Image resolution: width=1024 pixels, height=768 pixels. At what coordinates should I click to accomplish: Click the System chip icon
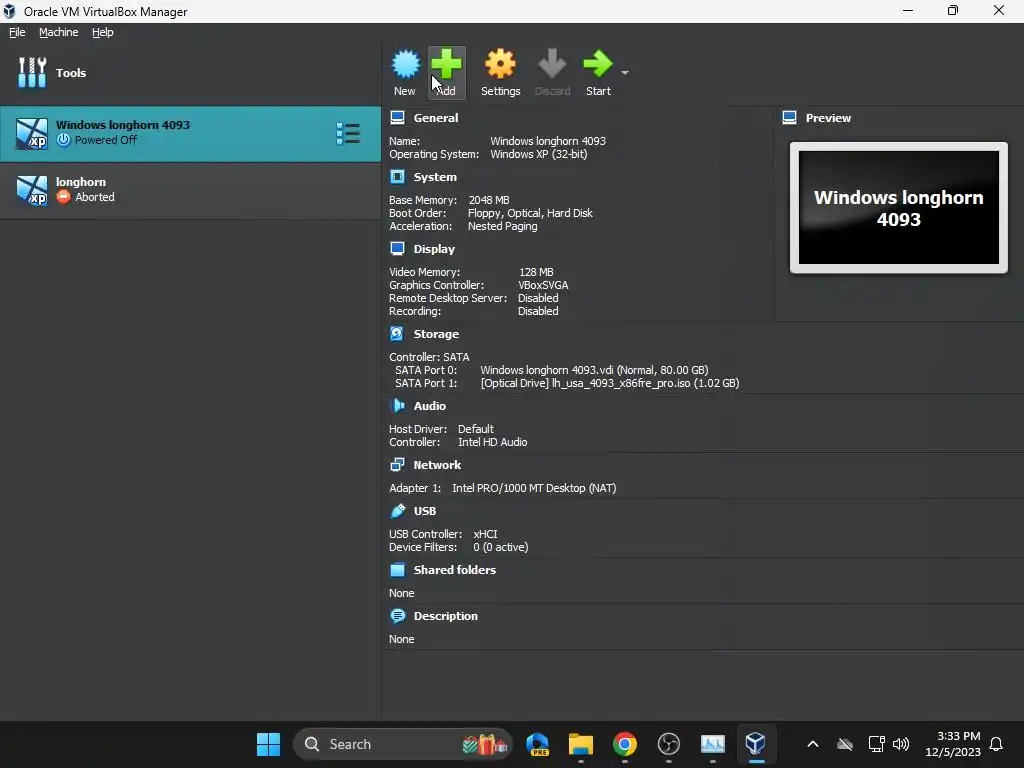point(397,176)
